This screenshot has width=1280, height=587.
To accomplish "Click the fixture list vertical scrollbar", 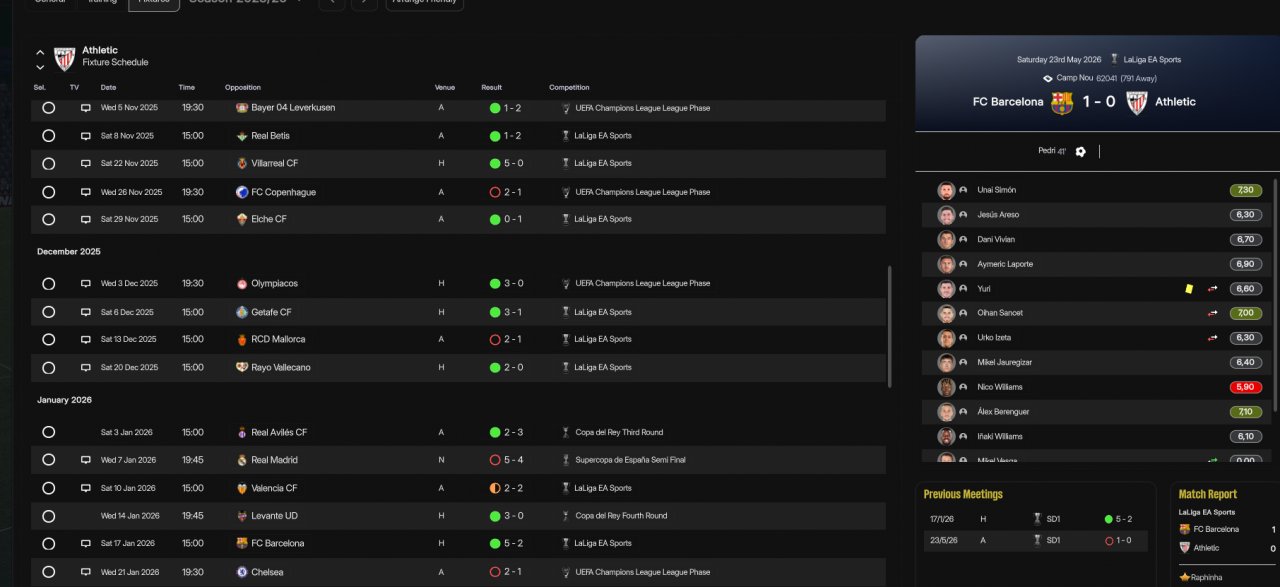I will point(889,327).
